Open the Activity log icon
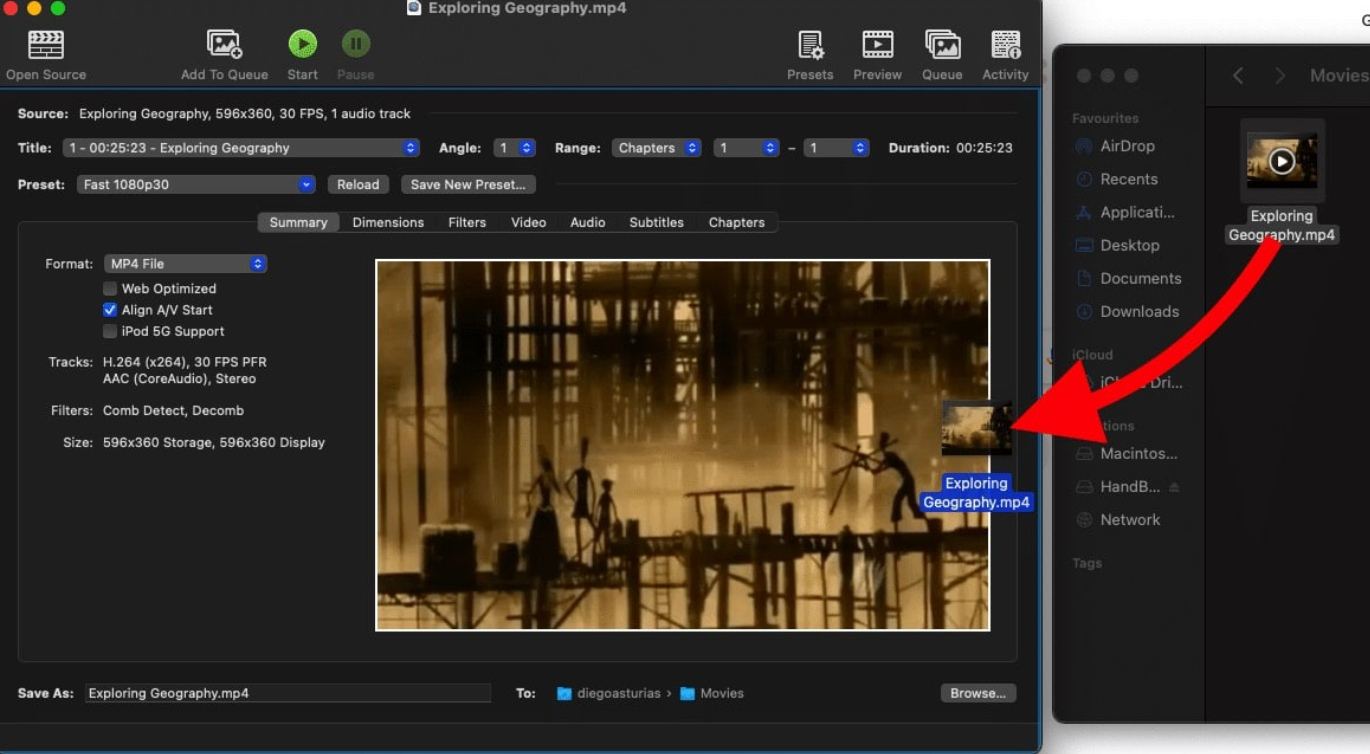Viewport: 1370px width, 754px height. (x=1005, y=45)
